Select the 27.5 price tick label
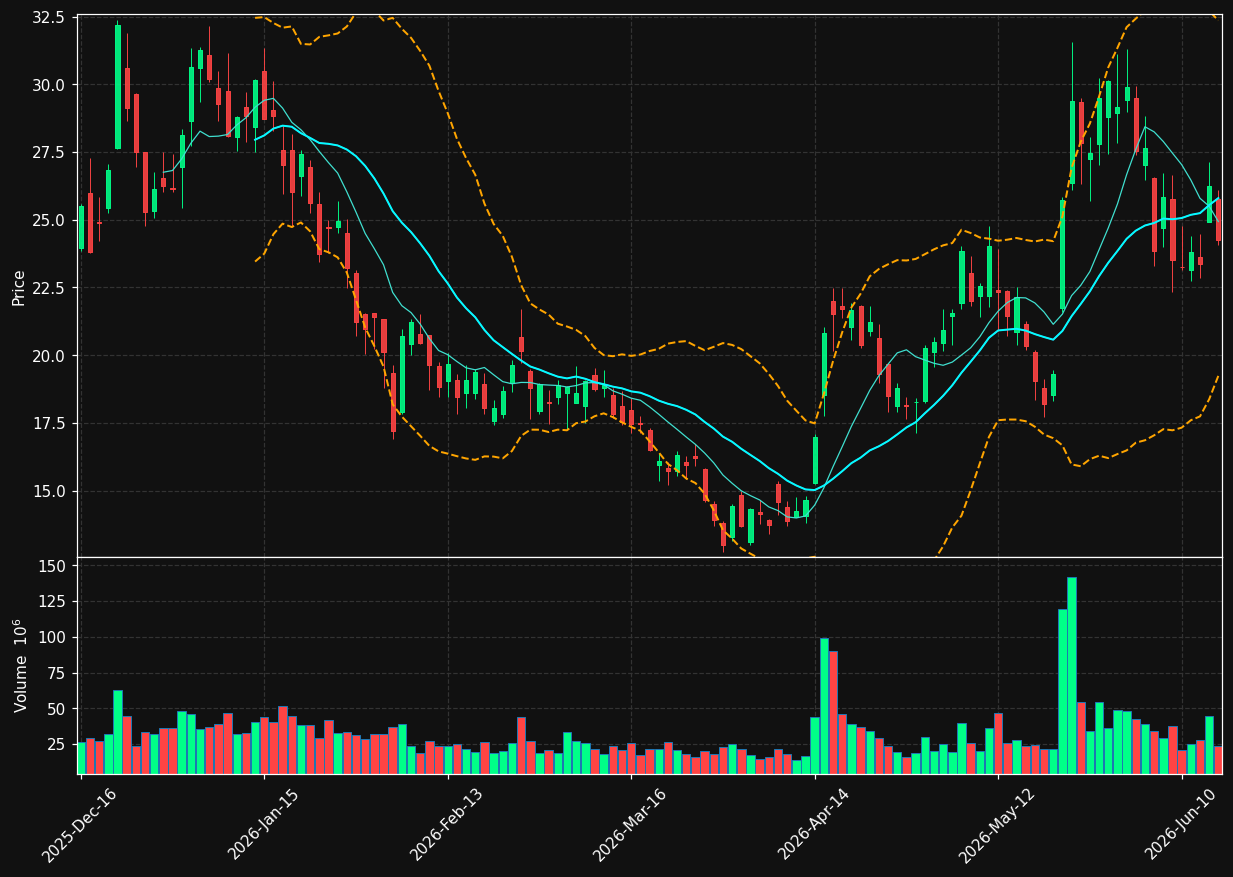Image resolution: width=1233 pixels, height=877 pixels. pos(50,152)
